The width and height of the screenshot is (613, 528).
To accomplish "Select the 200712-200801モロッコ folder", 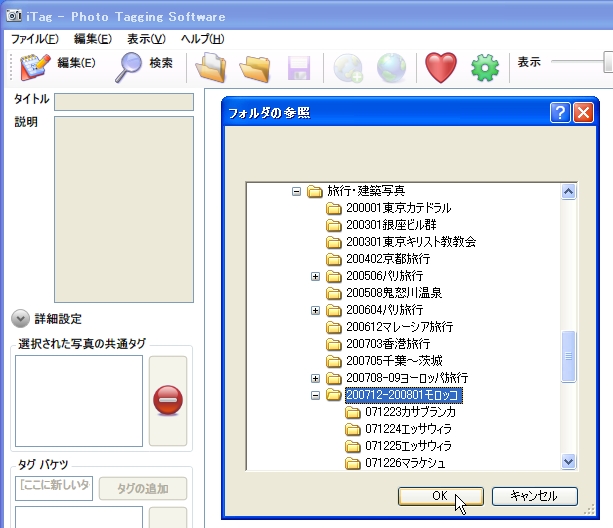I will pyautogui.click(x=404, y=395).
